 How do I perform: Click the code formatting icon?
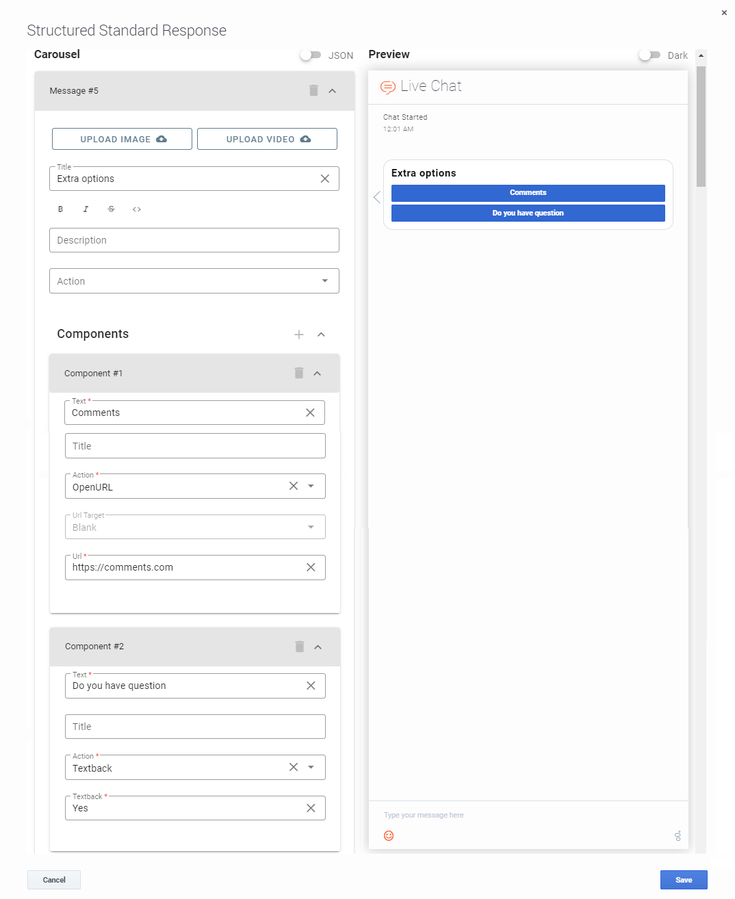[x=137, y=210]
